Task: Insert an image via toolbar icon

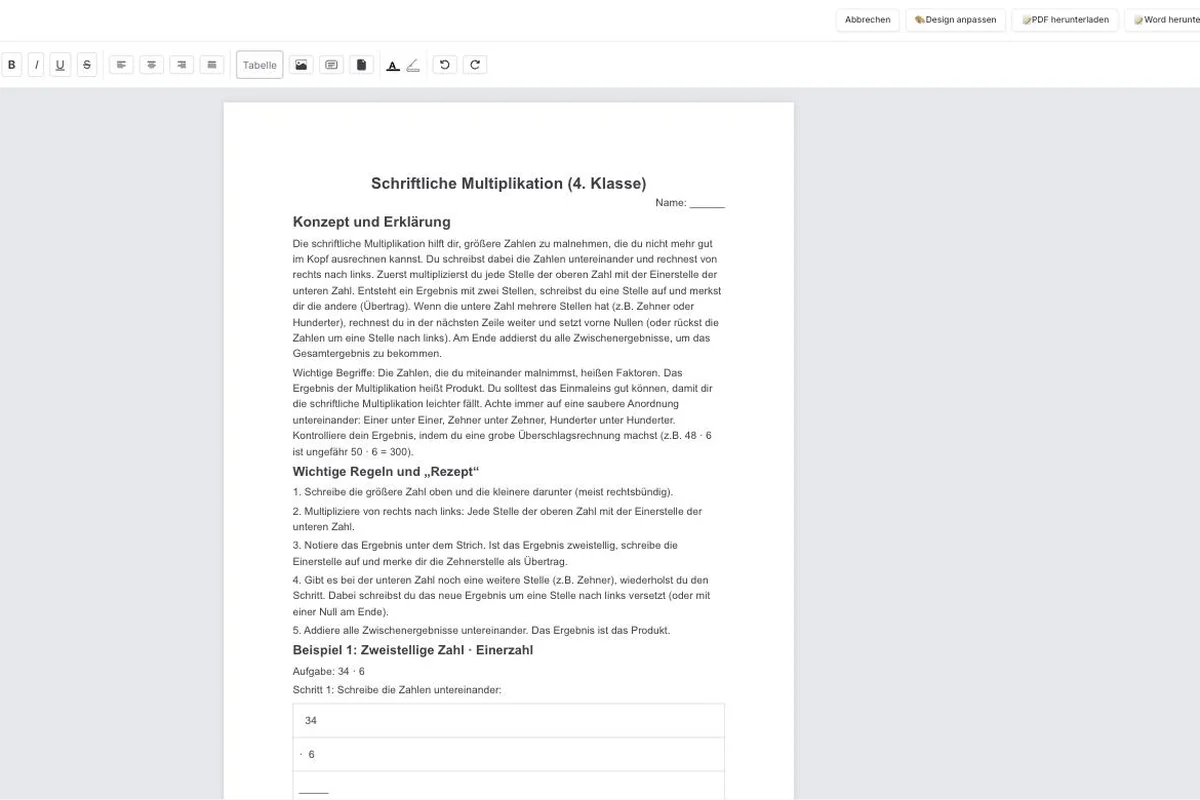Action: click(x=301, y=65)
